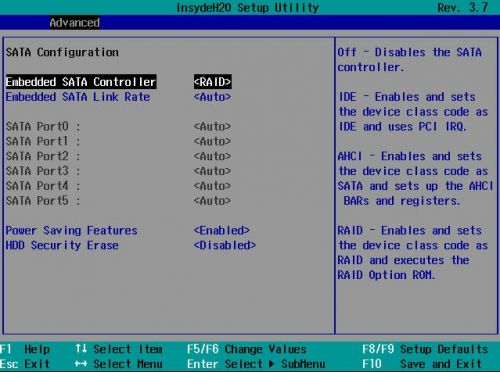Click F10 Save and Exit hint
500x372 pixels.
[x=422, y=364]
